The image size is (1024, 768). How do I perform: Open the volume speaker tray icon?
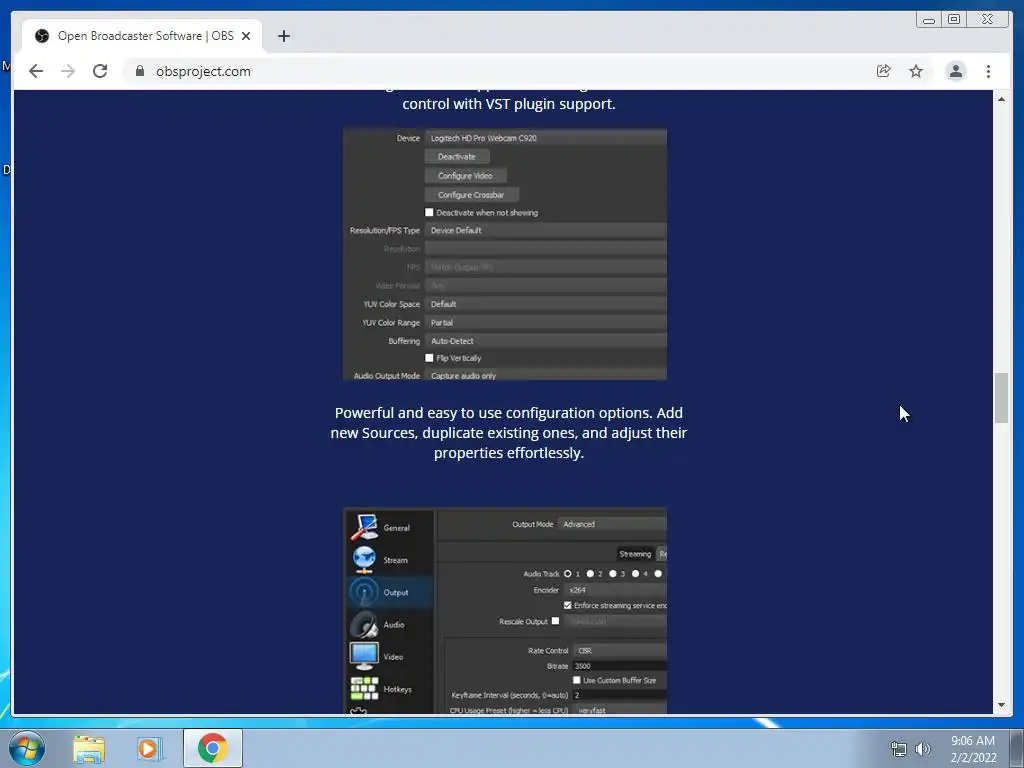(923, 749)
